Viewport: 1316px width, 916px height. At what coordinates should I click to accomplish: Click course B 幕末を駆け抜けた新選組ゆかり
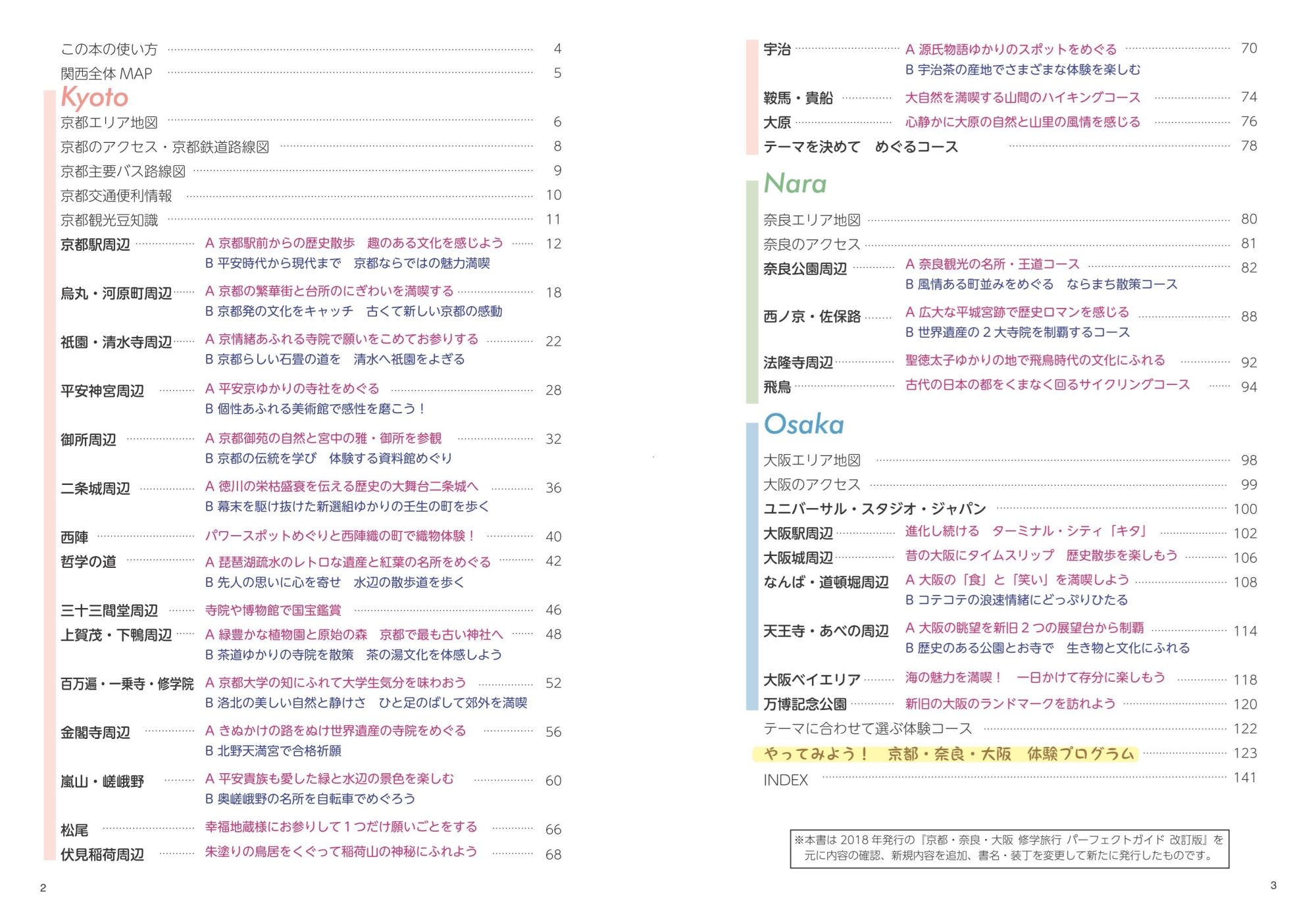347,507
